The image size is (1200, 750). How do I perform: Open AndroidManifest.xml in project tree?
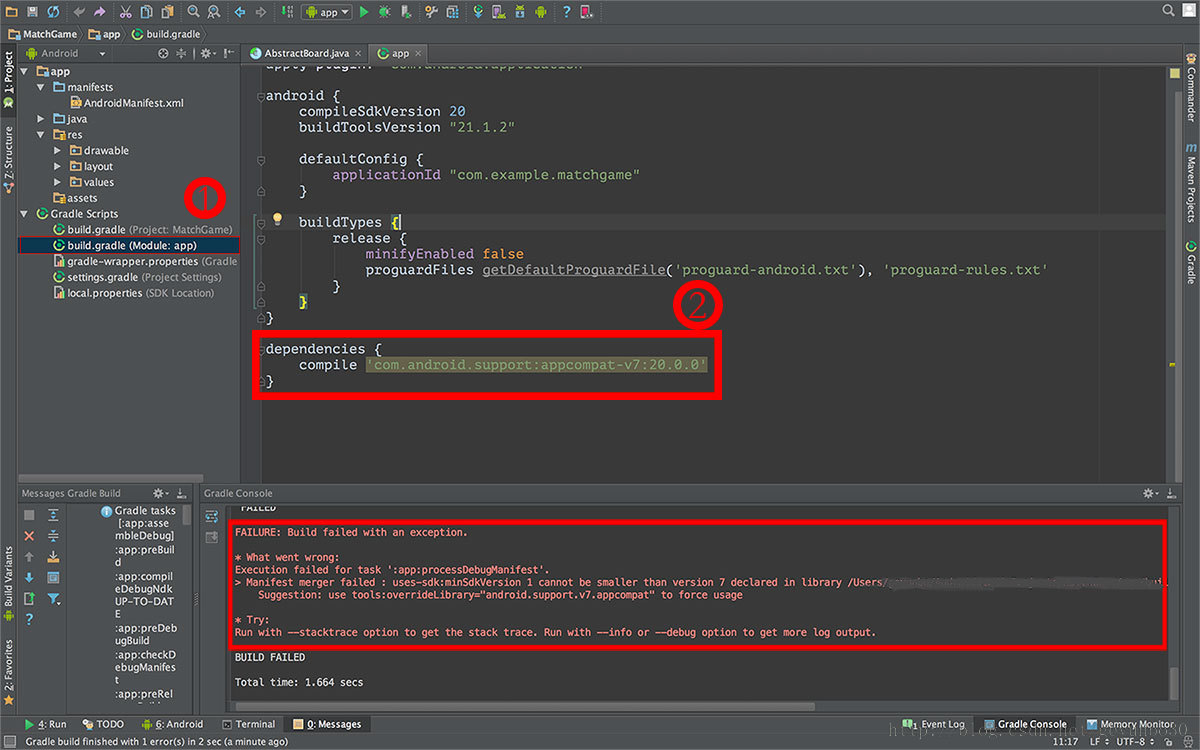coord(133,103)
